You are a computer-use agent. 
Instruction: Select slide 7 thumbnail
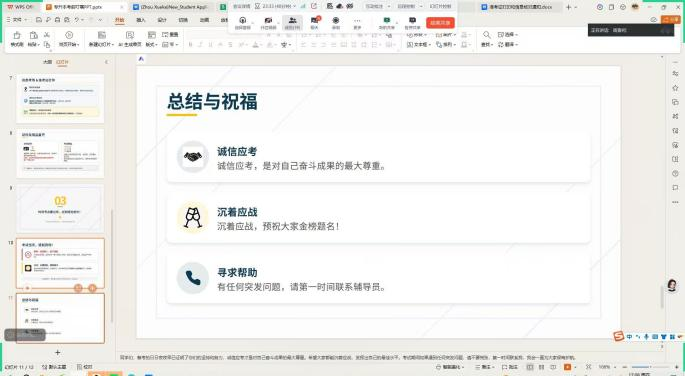tap(60, 99)
